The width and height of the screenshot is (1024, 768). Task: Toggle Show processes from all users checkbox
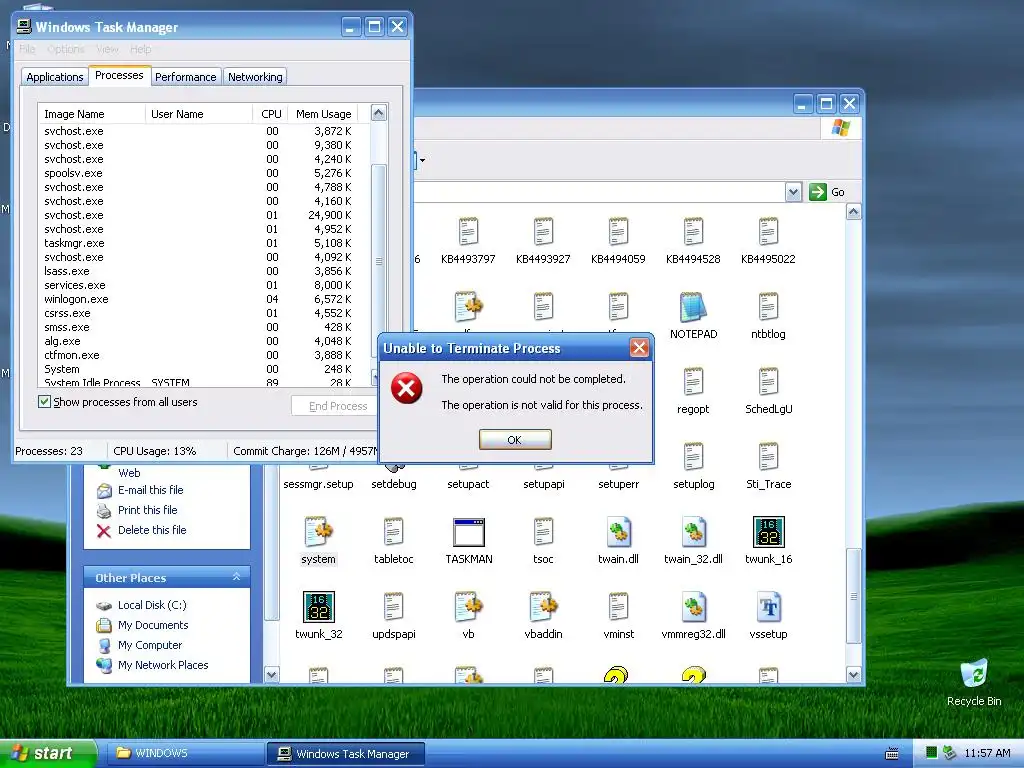(44, 402)
